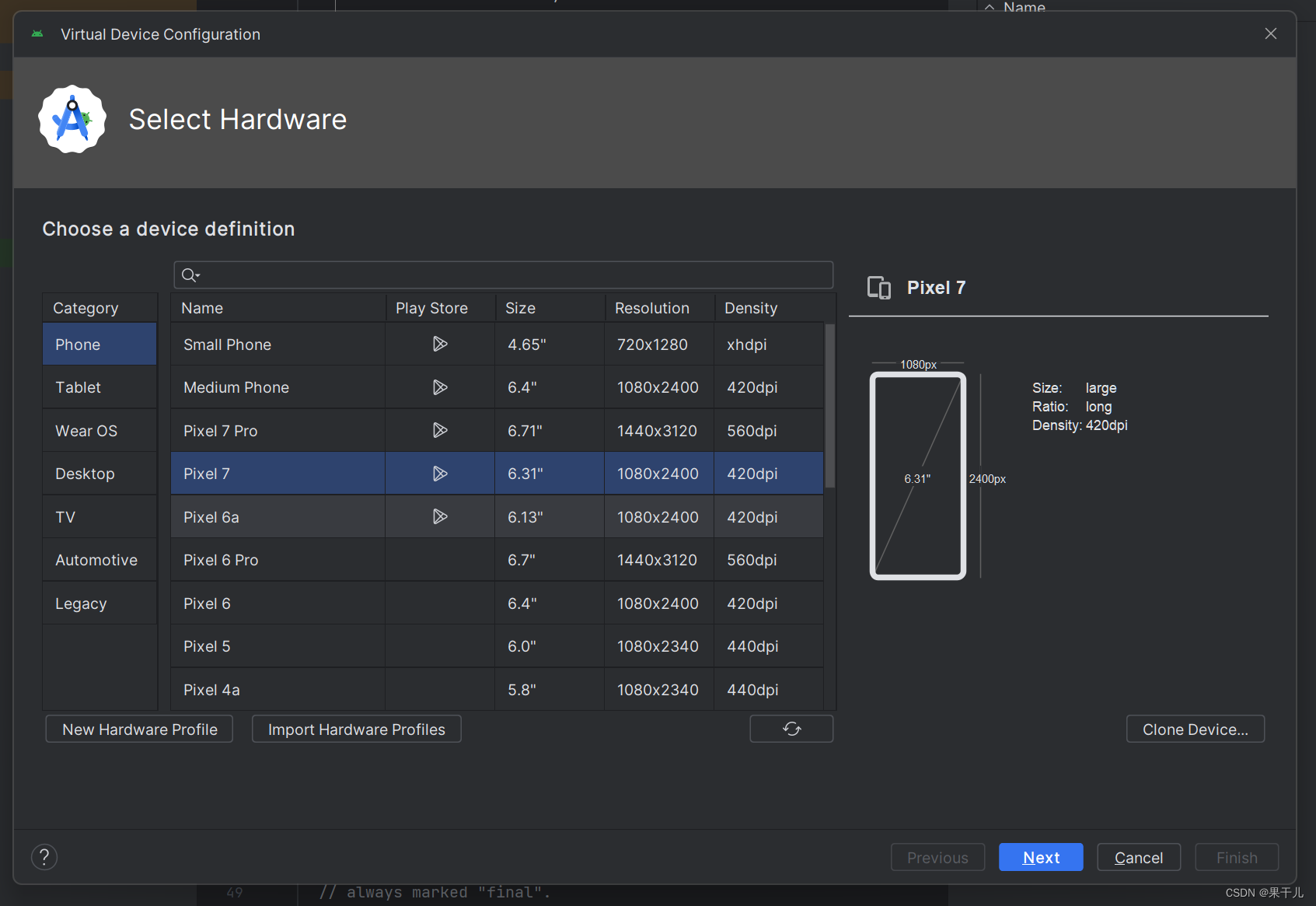1316x906 pixels.
Task: Select the Wear OS category
Action: tap(99, 431)
